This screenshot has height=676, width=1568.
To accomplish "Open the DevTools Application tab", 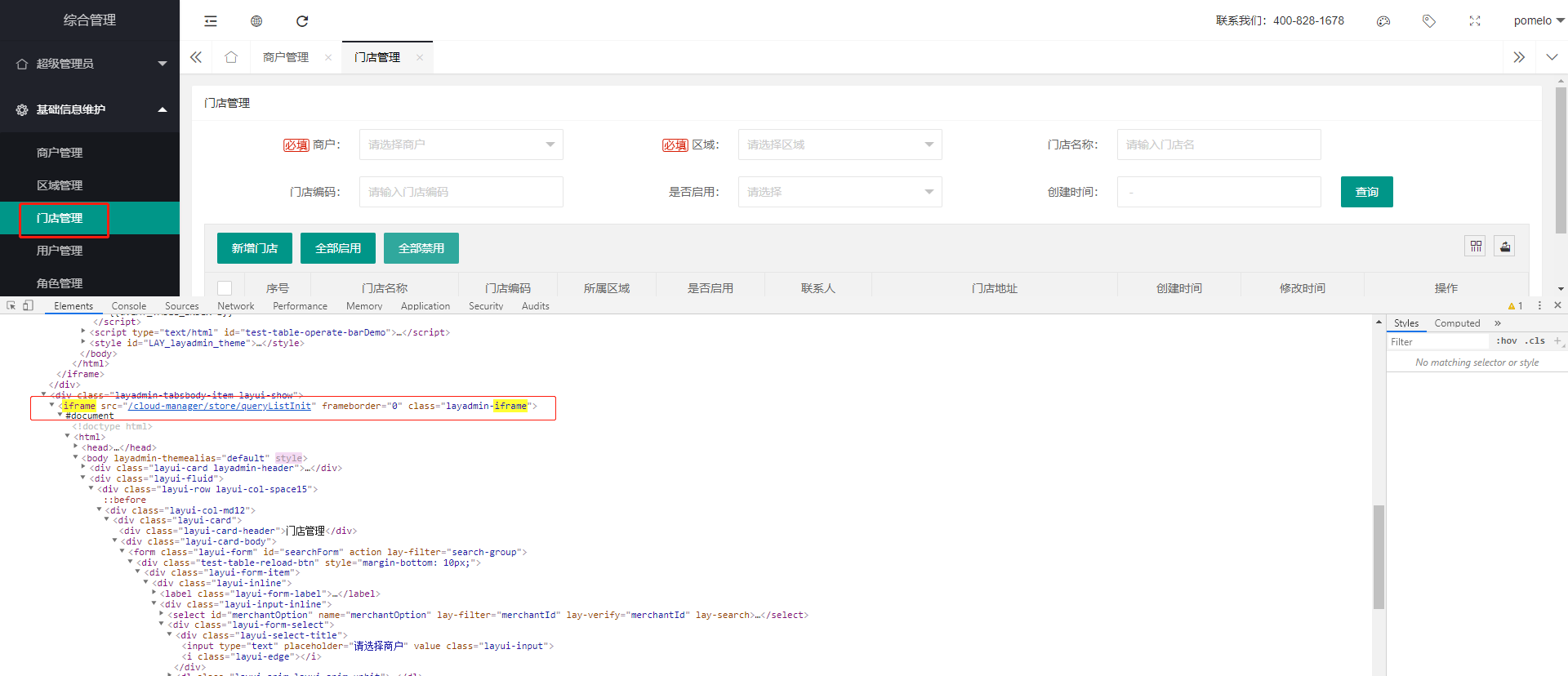I will (425, 306).
